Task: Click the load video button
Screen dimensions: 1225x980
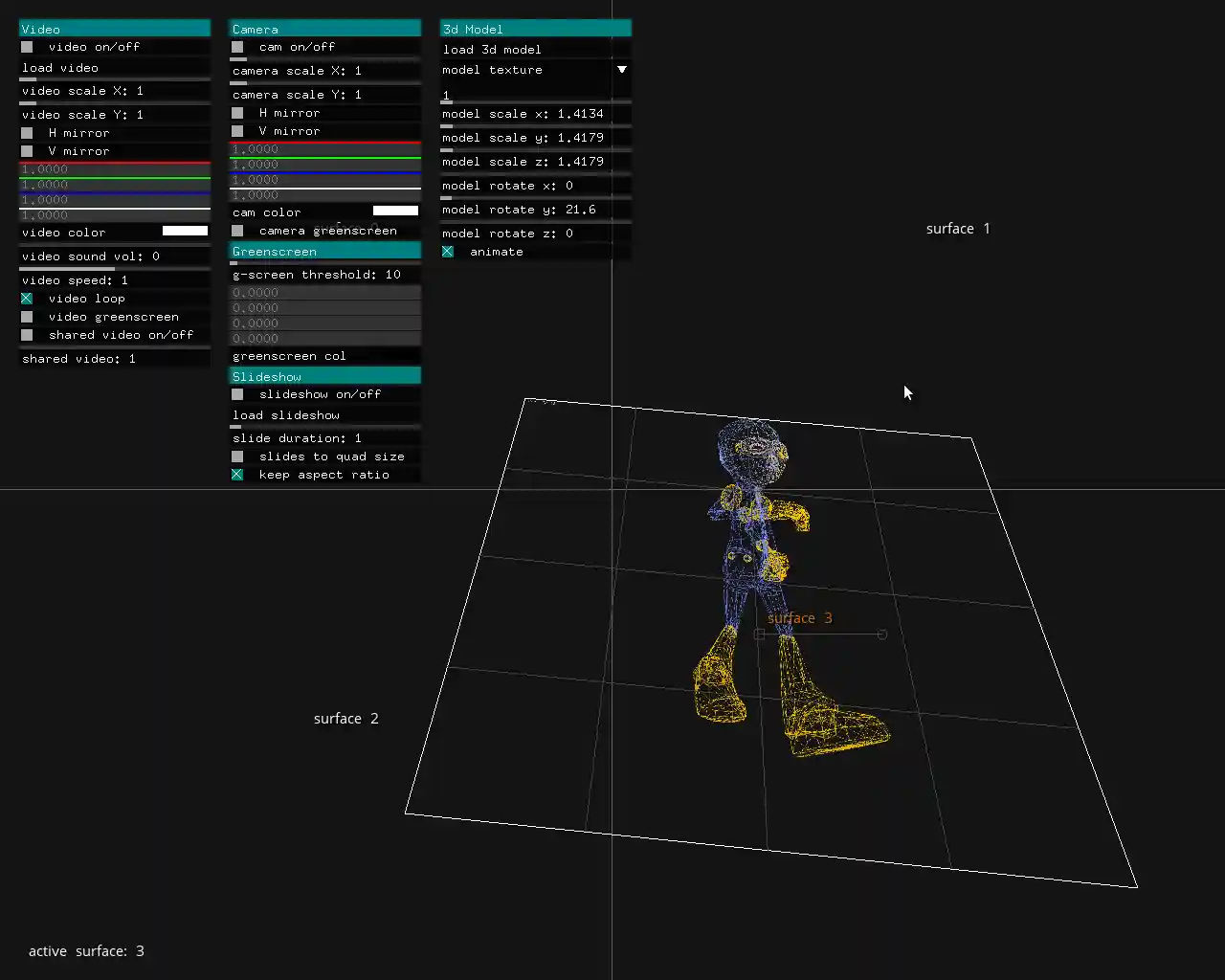Action: (115, 68)
